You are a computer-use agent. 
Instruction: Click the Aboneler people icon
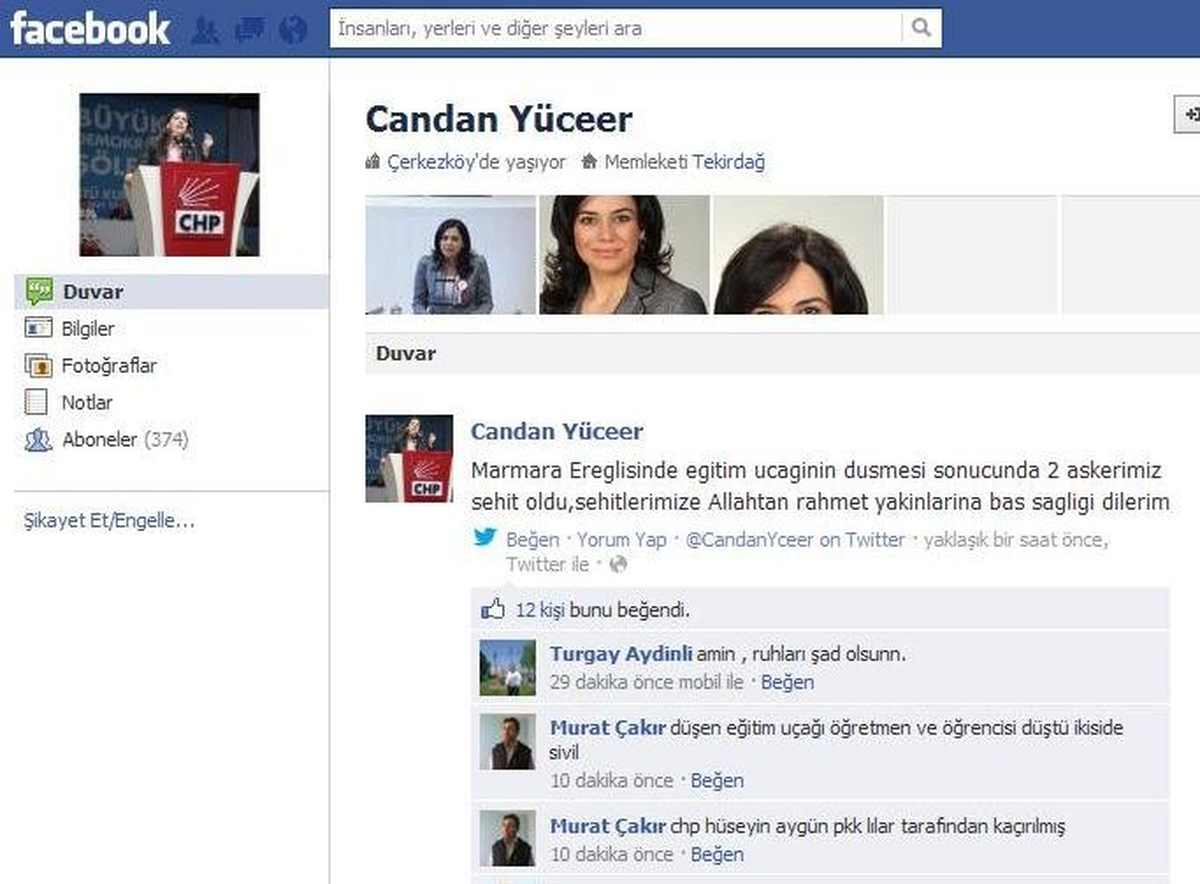[x=38, y=439]
